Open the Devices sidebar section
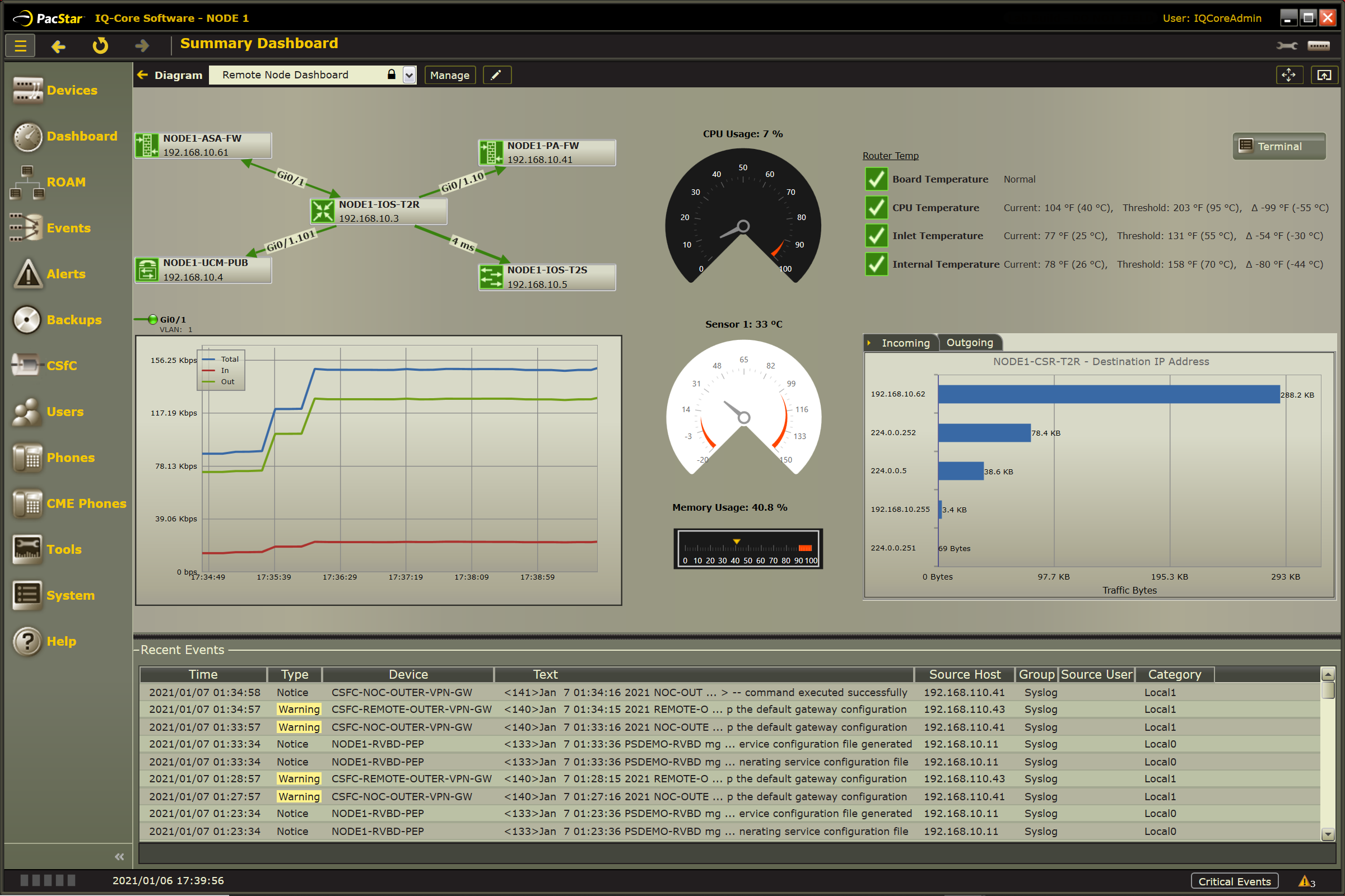 (55, 90)
